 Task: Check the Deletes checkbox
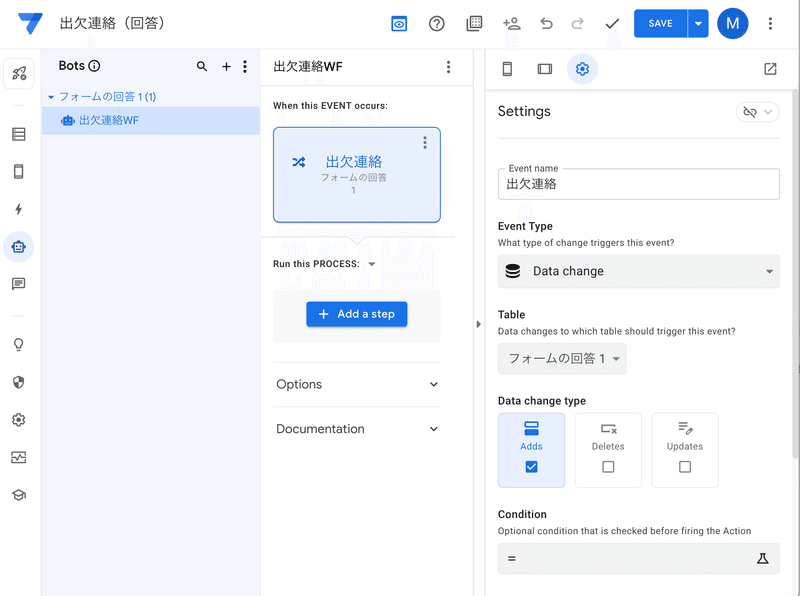[x=608, y=466]
